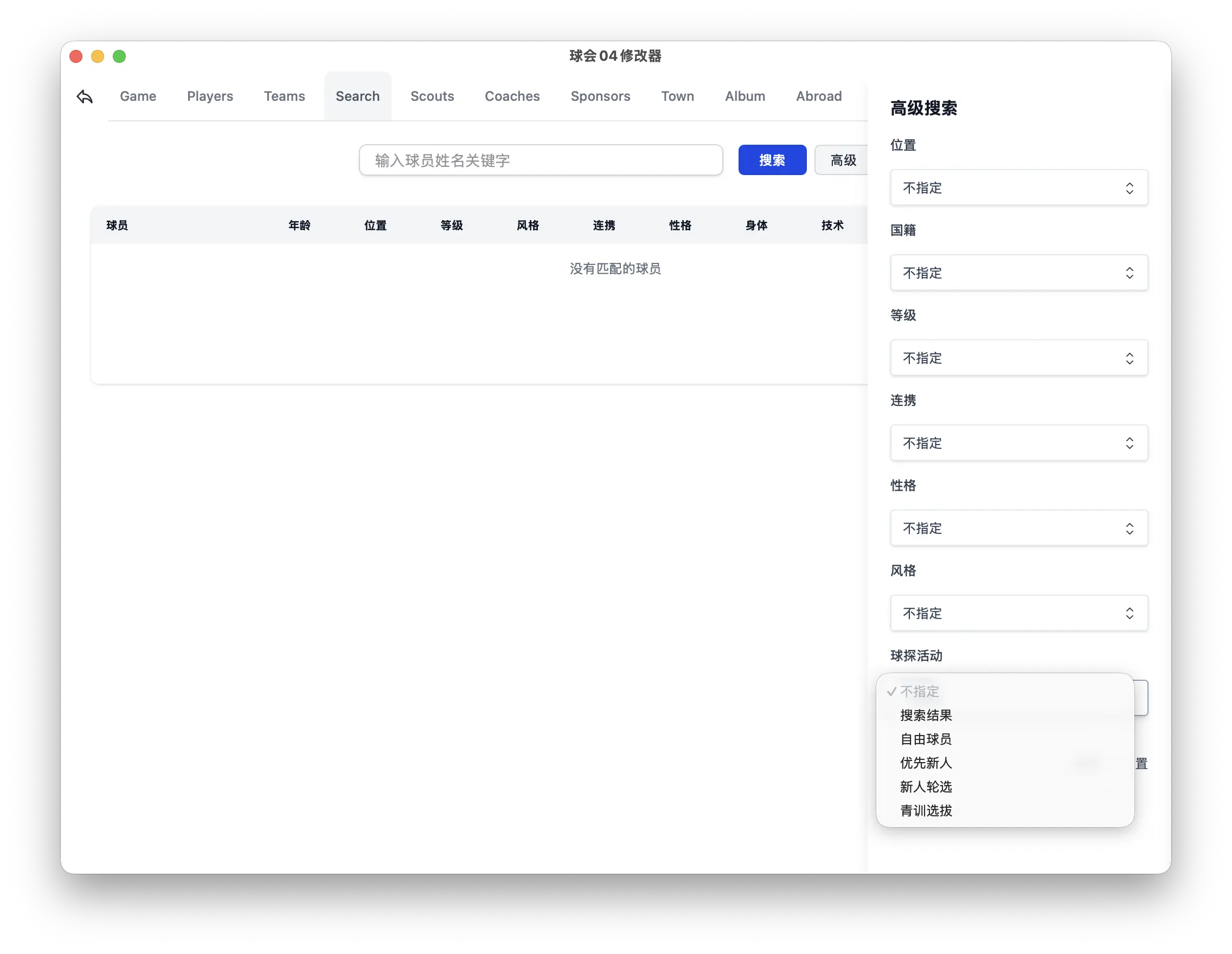Open the 位置 (position) filter dropdown
Image resolution: width=1232 pixels, height=954 pixels.
(x=1018, y=188)
